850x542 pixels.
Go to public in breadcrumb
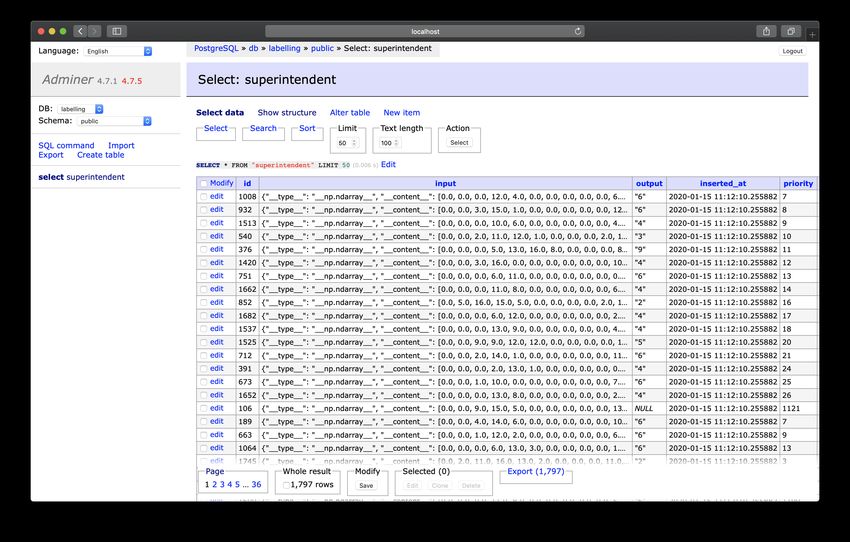pos(322,48)
